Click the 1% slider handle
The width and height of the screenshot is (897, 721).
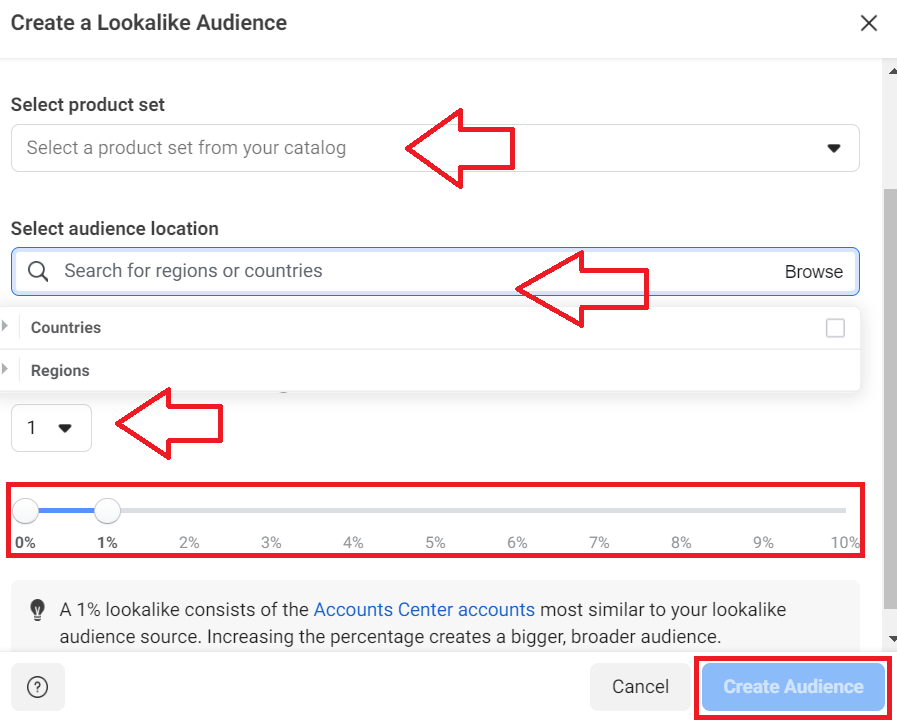click(x=107, y=510)
